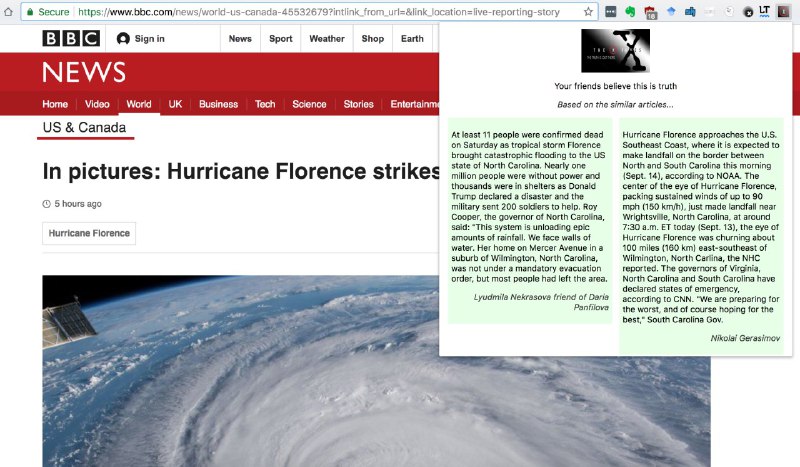Click the white round face extension icon
The height and width of the screenshot is (467, 800).
pyautogui.click(x=730, y=12)
